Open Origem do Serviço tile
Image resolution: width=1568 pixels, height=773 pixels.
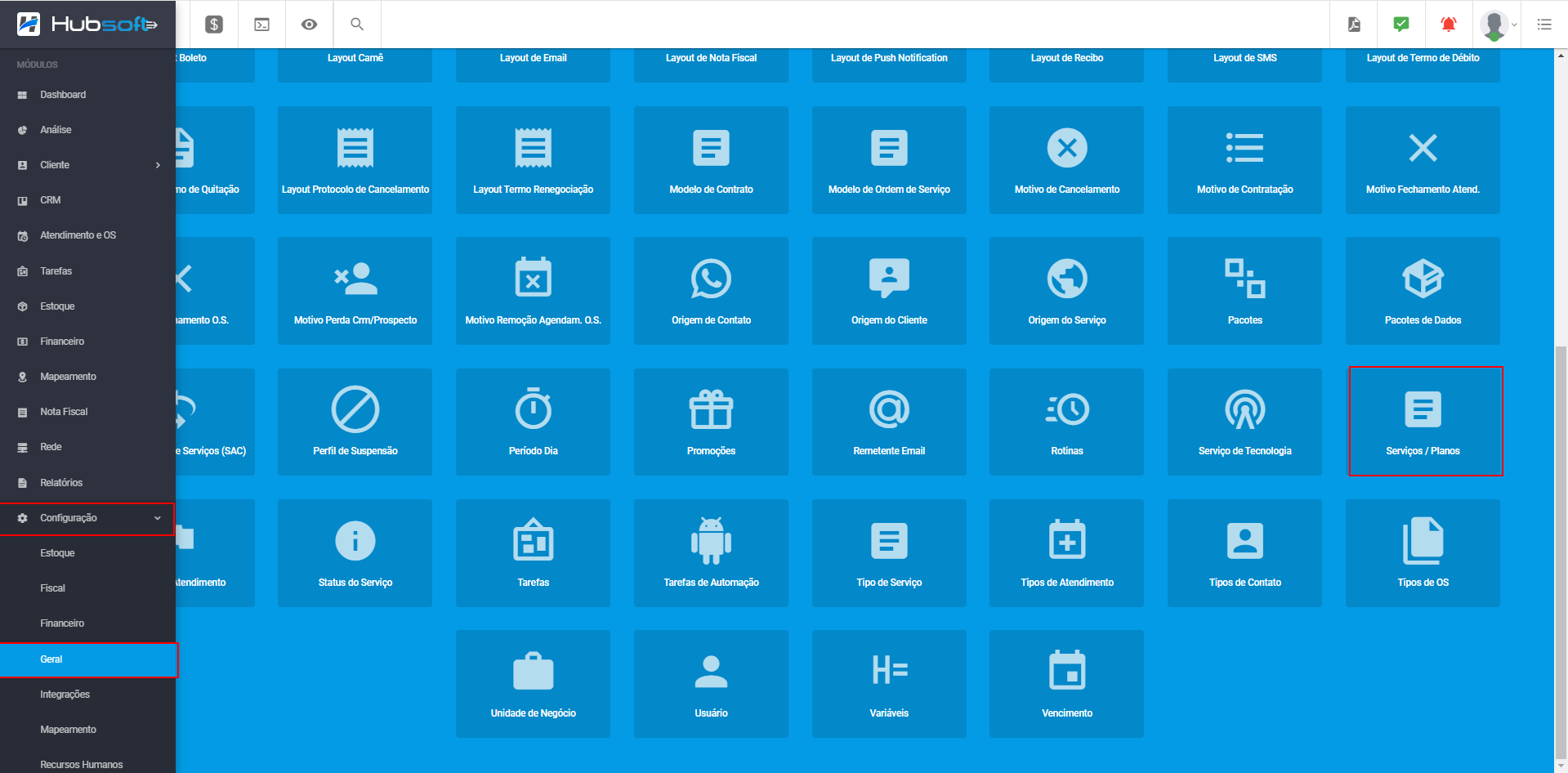click(x=1067, y=291)
